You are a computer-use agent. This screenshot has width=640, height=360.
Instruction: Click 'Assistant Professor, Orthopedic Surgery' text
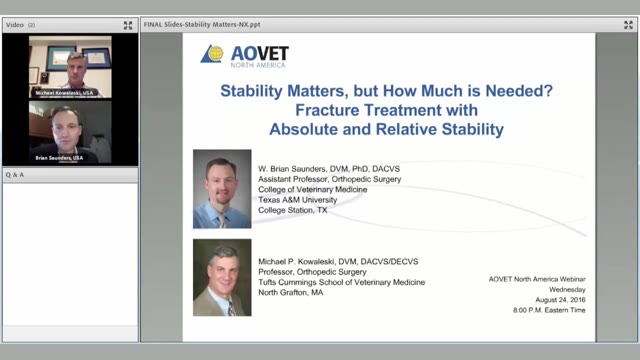tap(329, 179)
